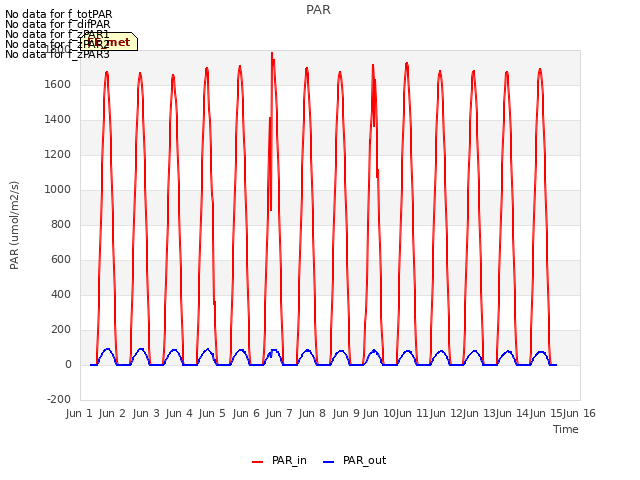Click the Jun 16 x-axis tick label
Viewport: 640px width, 480px height.
point(579,413)
